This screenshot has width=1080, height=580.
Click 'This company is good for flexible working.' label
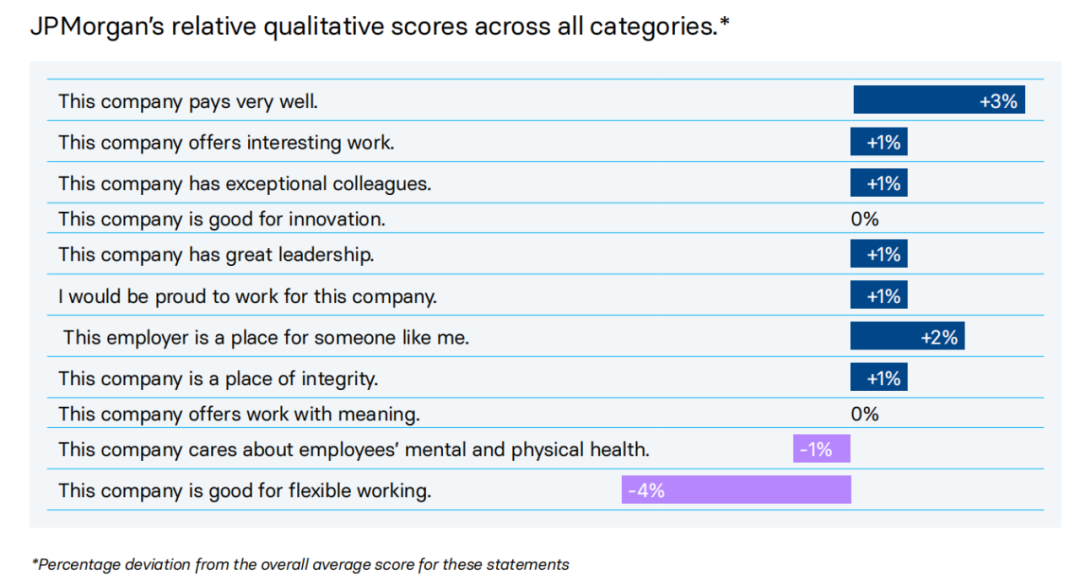point(244,491)
